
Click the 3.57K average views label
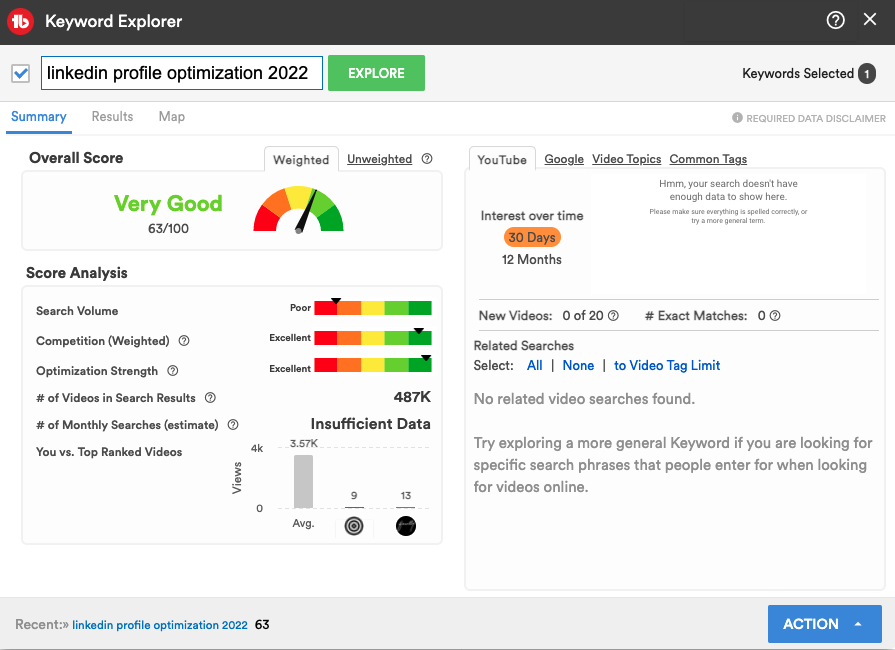[304, 443]
